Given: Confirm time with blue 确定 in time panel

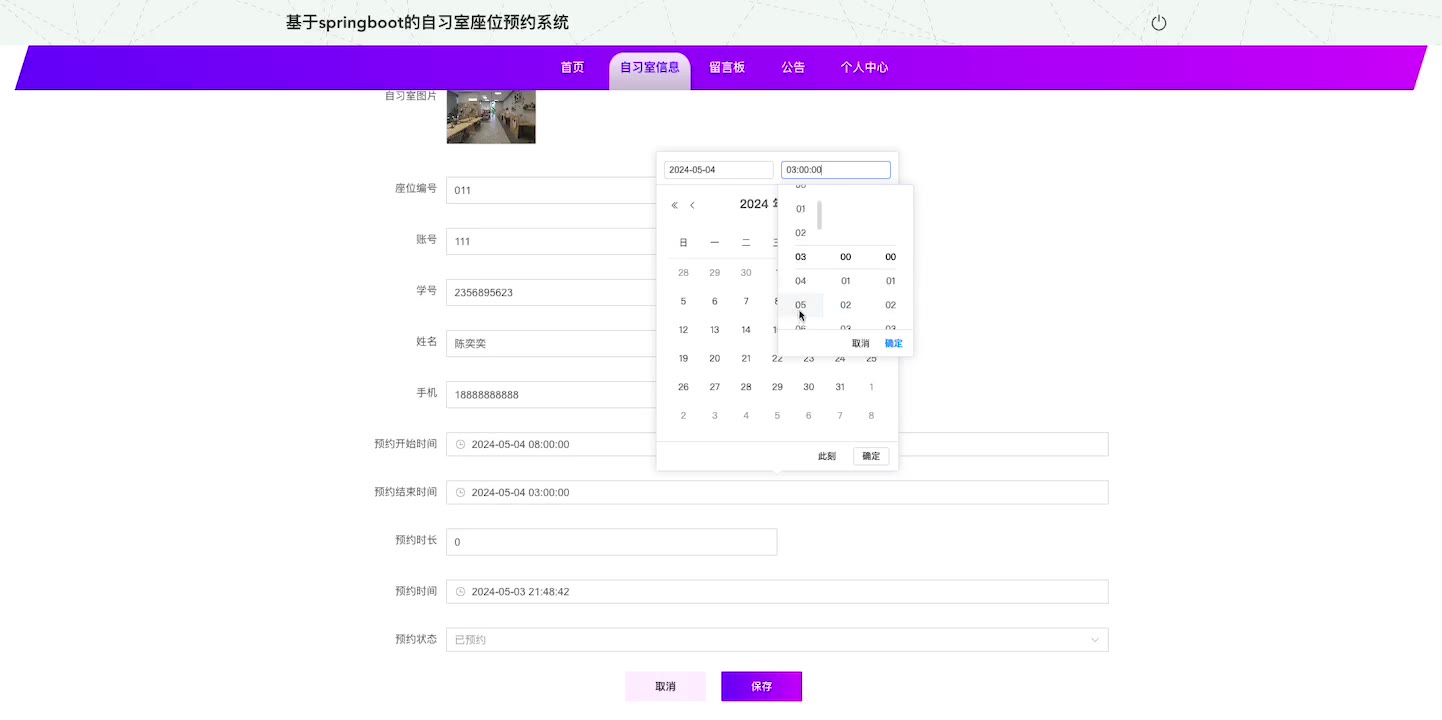Looking at the screenshot, I should click(893, 343).
